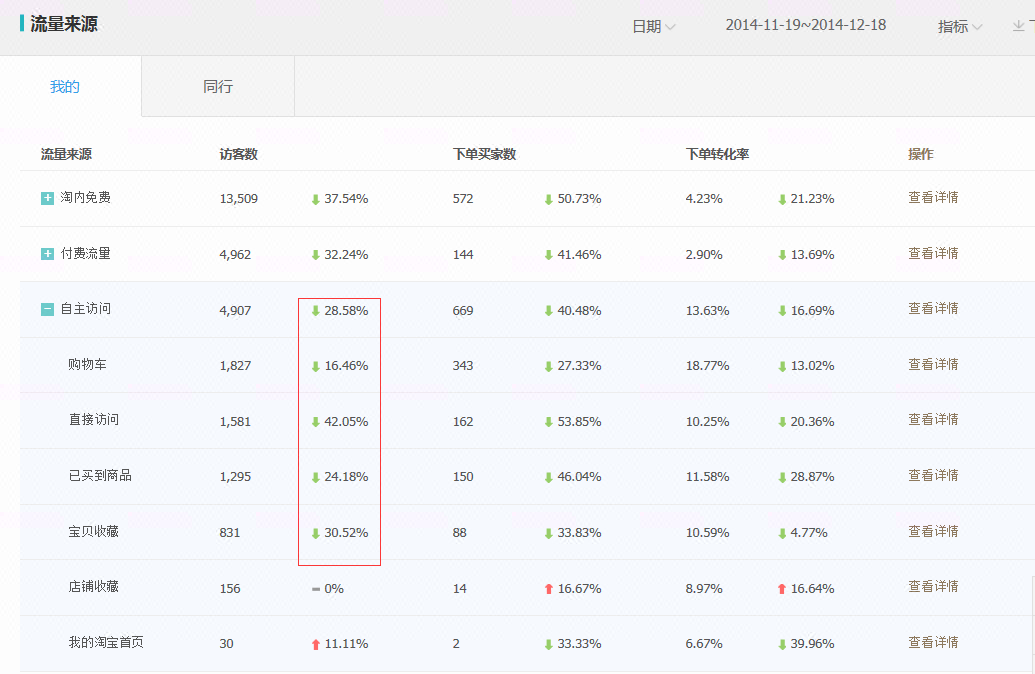
Task: Click the download icon at top right
Action: click(1019, 27)
